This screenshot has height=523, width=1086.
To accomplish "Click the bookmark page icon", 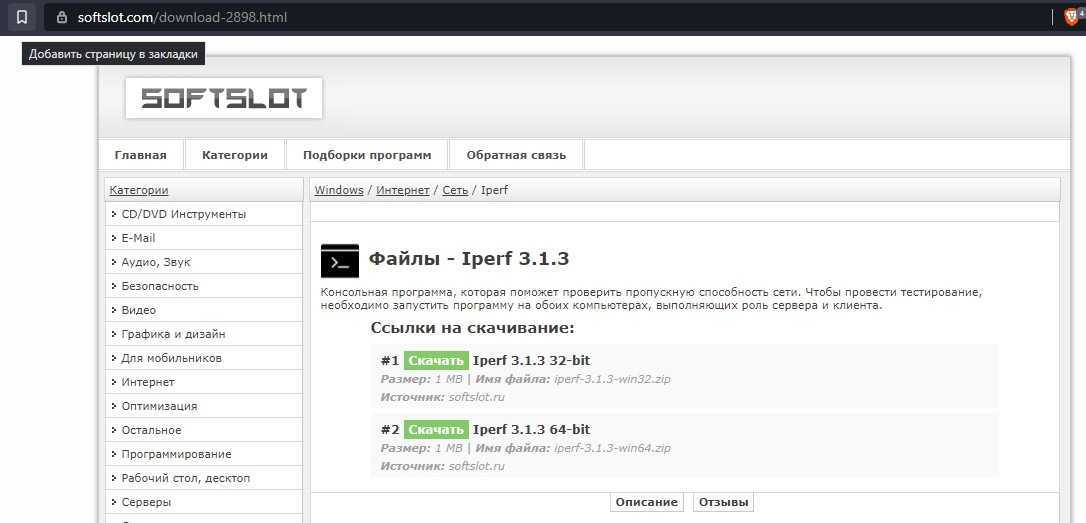I will click(x=22, y=17).
